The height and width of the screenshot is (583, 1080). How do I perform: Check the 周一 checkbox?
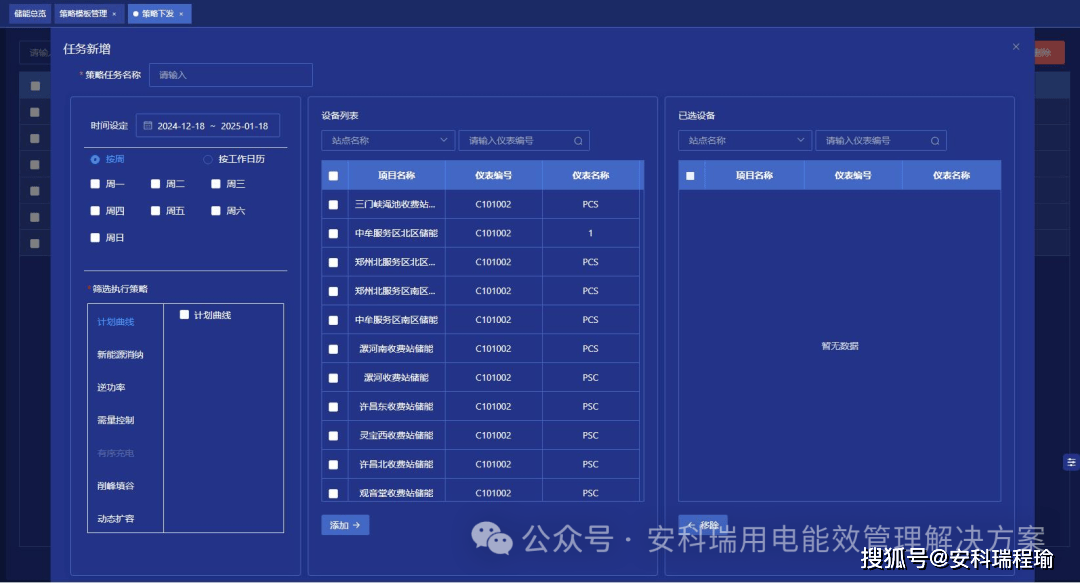[x=95, y=184]
